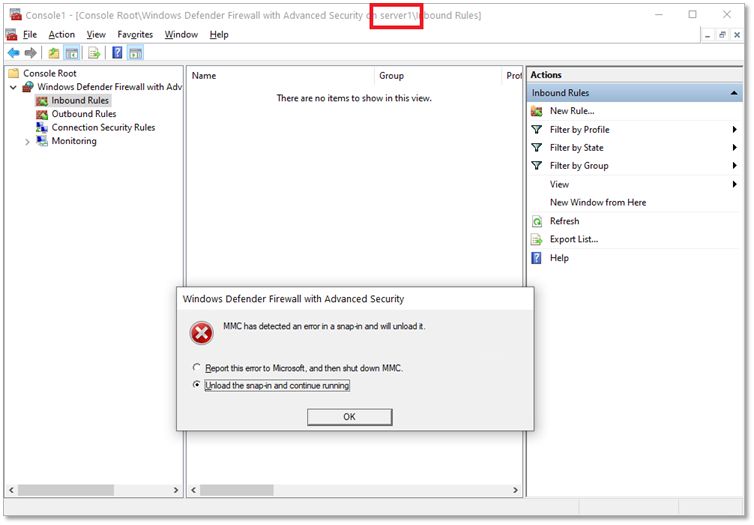Click the Filter by Group funnel icon
Viewport: 754px width, 525px height.
[537, 166]
